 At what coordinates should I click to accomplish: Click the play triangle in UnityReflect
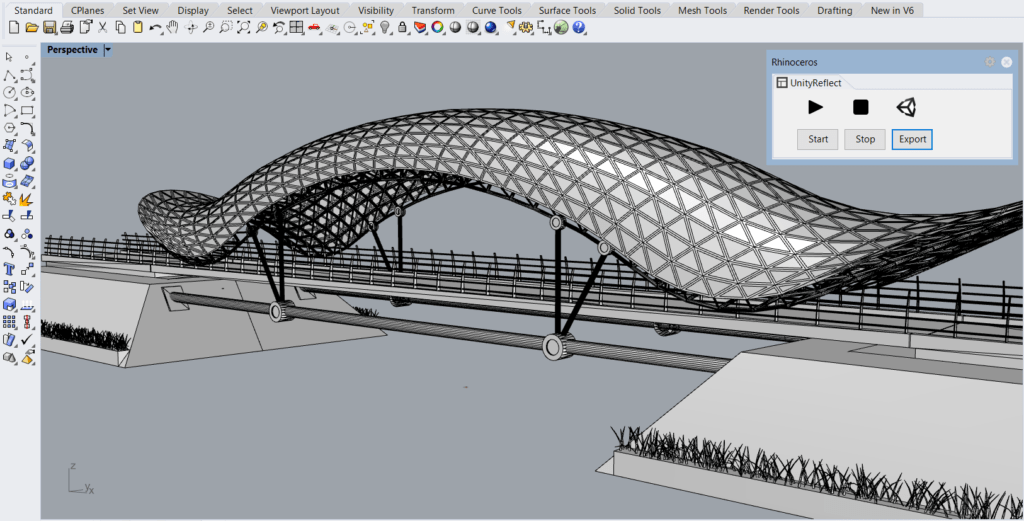[x=815, y=107]
